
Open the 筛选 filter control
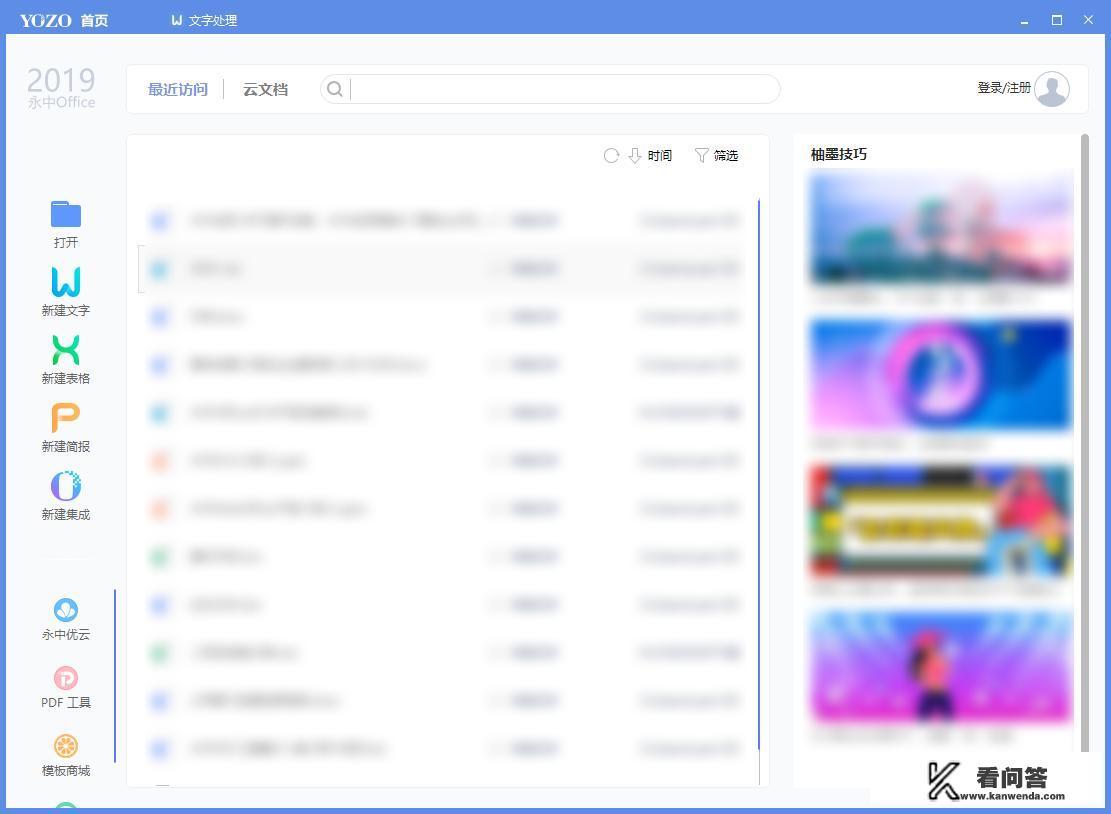717,156
